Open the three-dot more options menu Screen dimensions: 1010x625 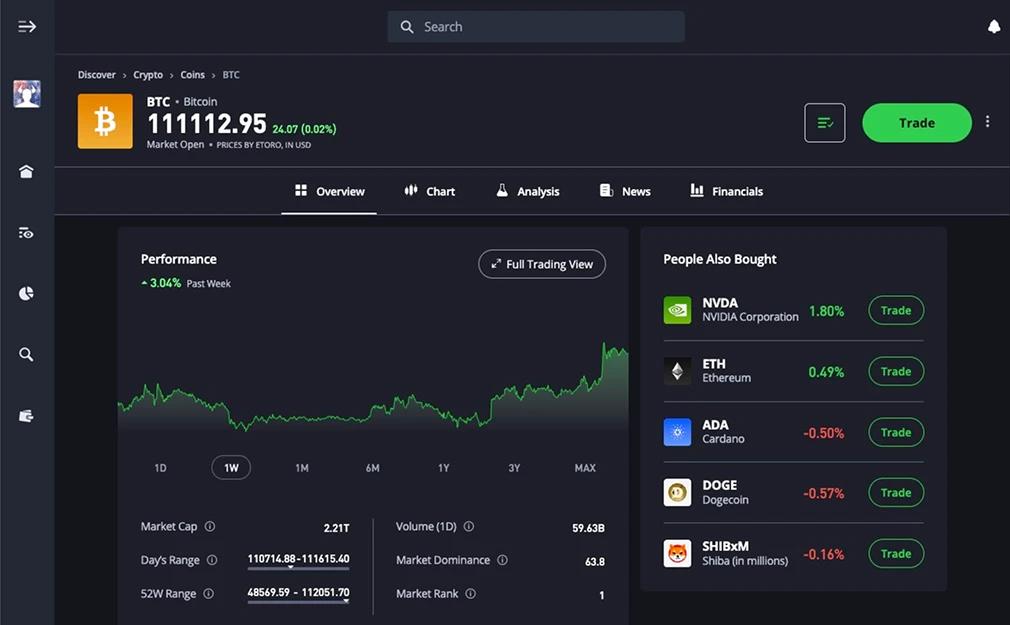click(987, 121)
